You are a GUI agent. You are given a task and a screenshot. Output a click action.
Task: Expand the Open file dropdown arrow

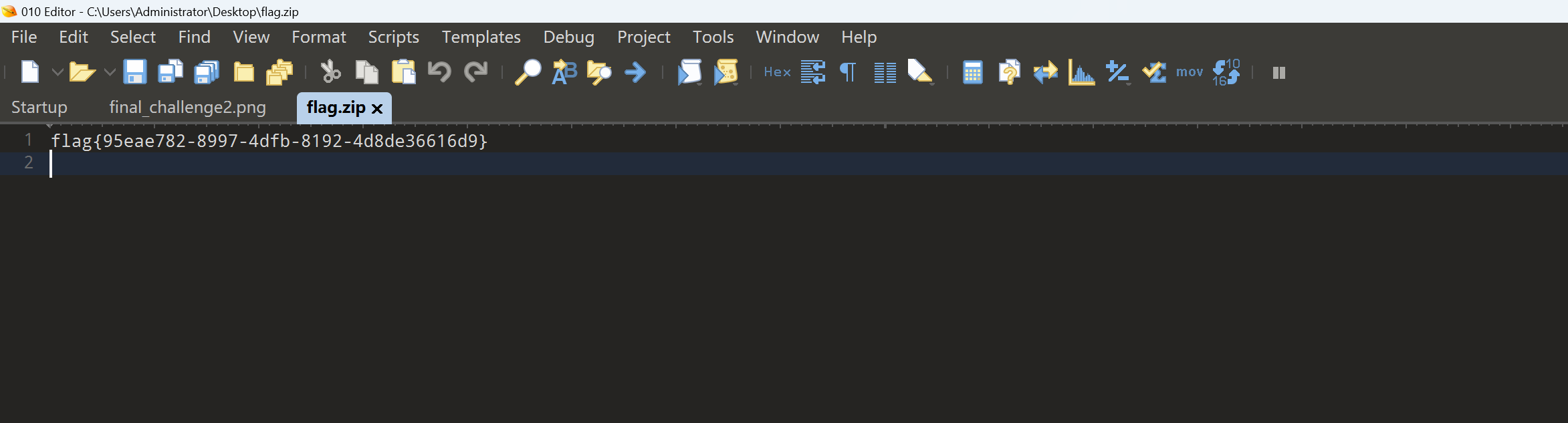click(110, 72)
